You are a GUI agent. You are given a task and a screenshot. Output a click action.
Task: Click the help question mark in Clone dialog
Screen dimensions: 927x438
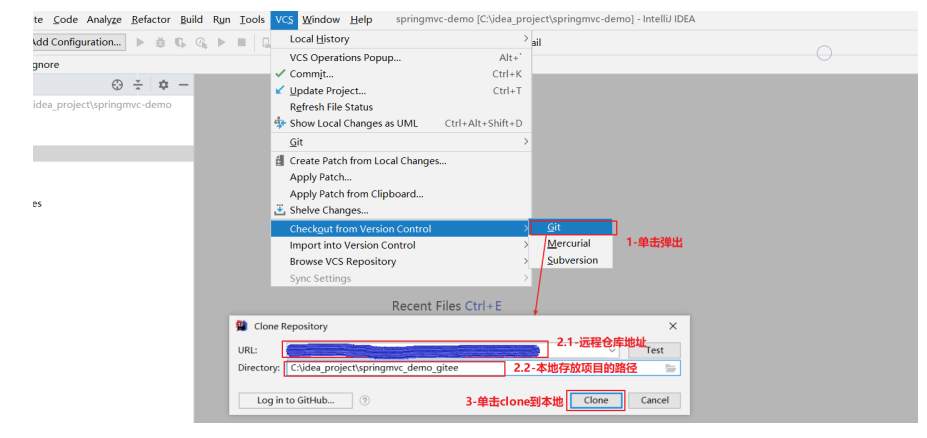[x=365, y=400]
